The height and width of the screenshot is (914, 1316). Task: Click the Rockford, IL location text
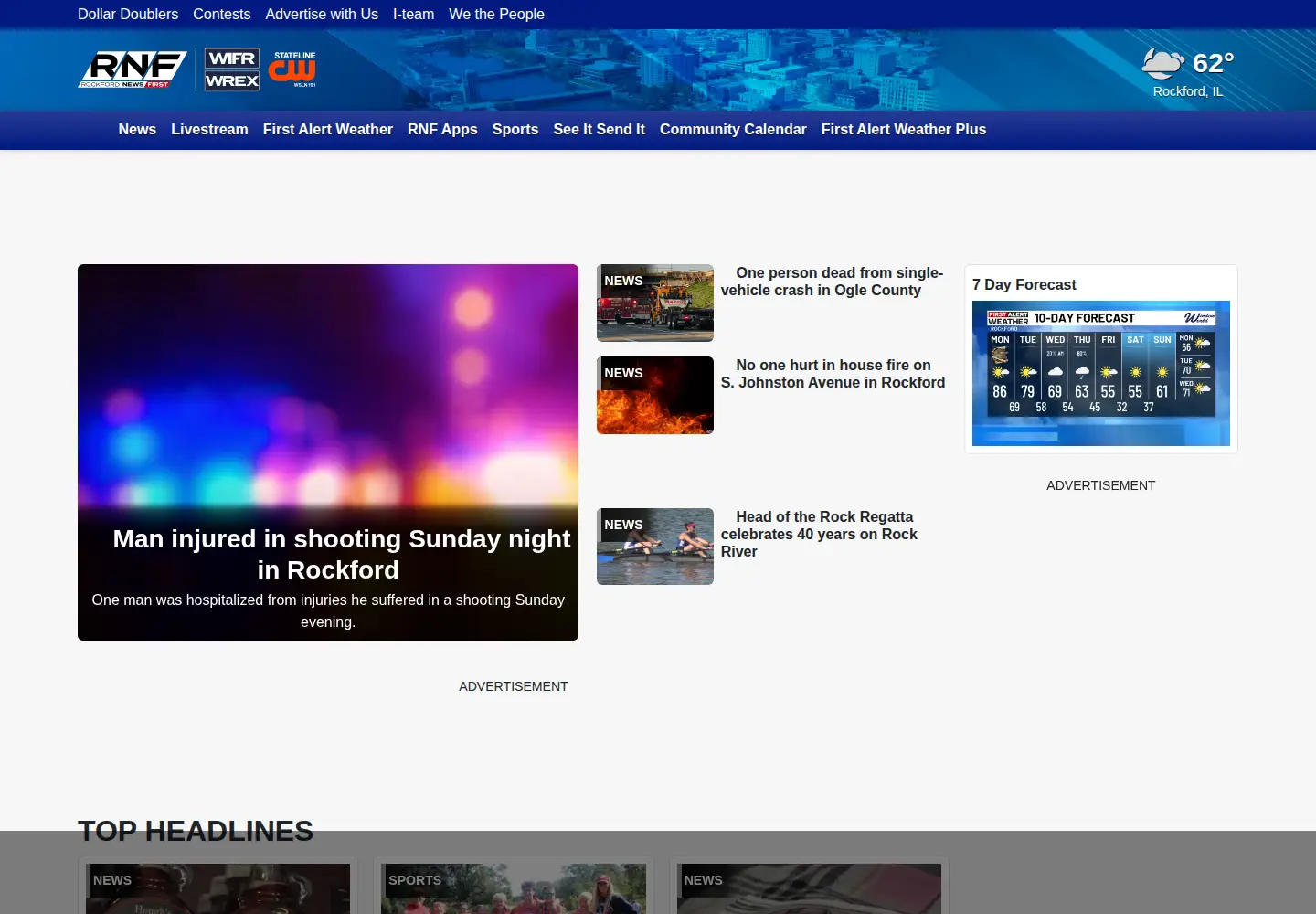(1188, 91)
